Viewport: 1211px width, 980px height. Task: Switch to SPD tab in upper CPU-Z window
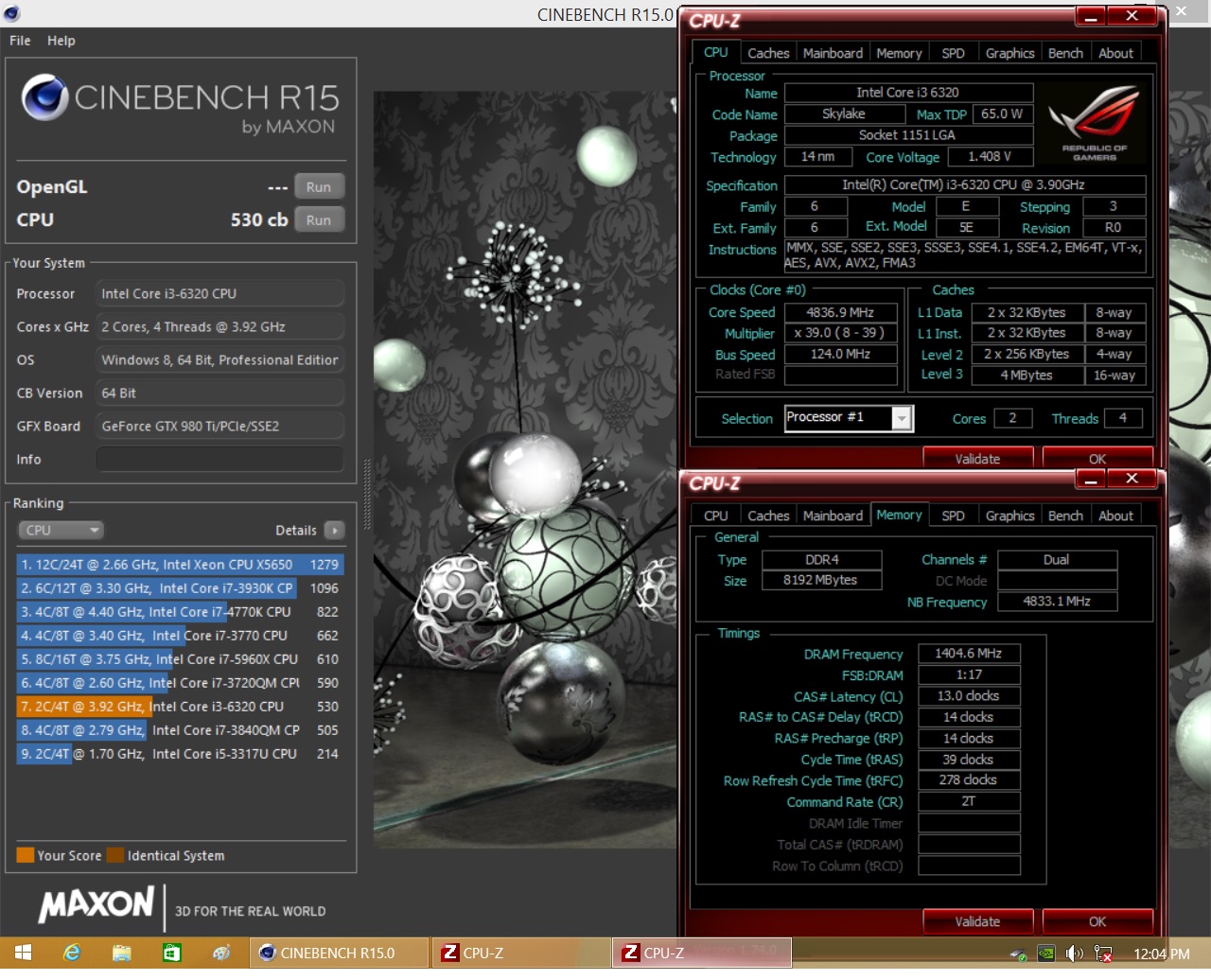(954, 54)
